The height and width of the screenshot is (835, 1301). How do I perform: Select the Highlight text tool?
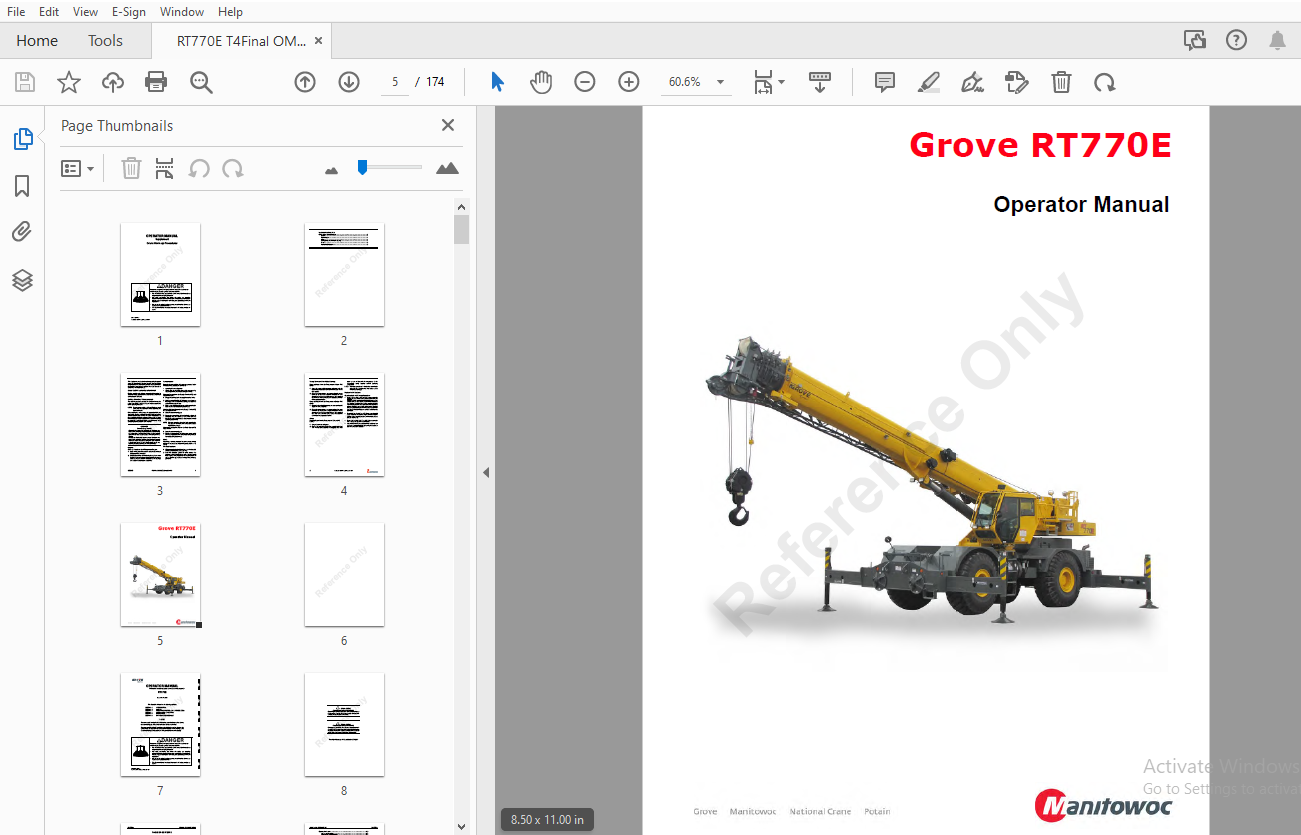click(929, 82)
